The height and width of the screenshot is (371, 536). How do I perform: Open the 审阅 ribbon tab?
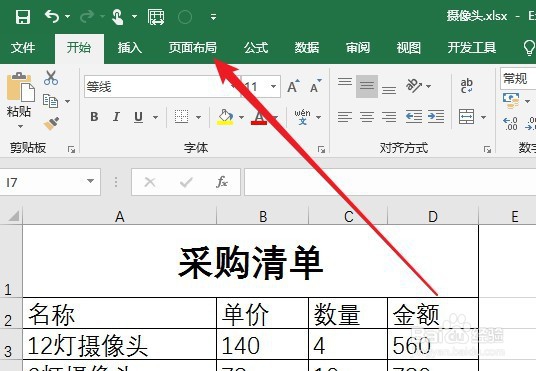[x=358, y=48]
